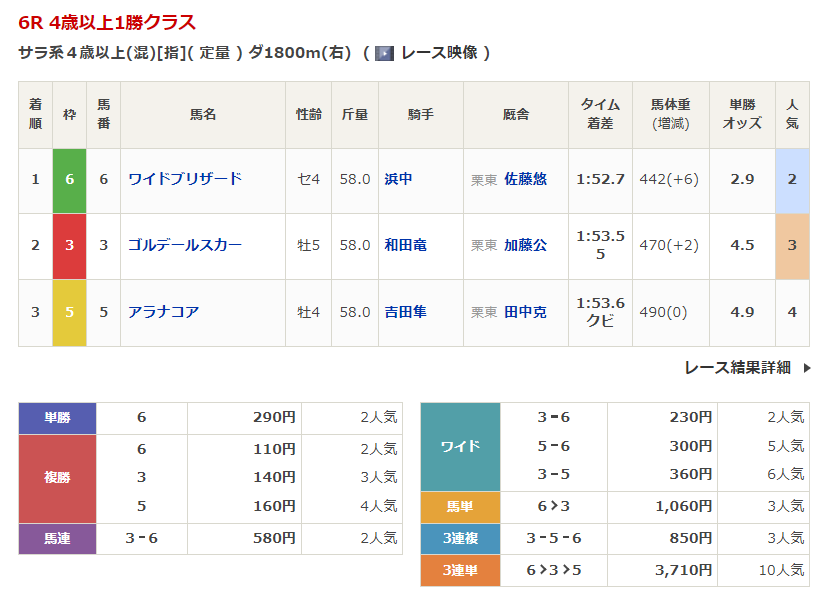Open horse ワイドブリザード page
Viewport: 829px width, 594px height.
(x=185, y=179)
